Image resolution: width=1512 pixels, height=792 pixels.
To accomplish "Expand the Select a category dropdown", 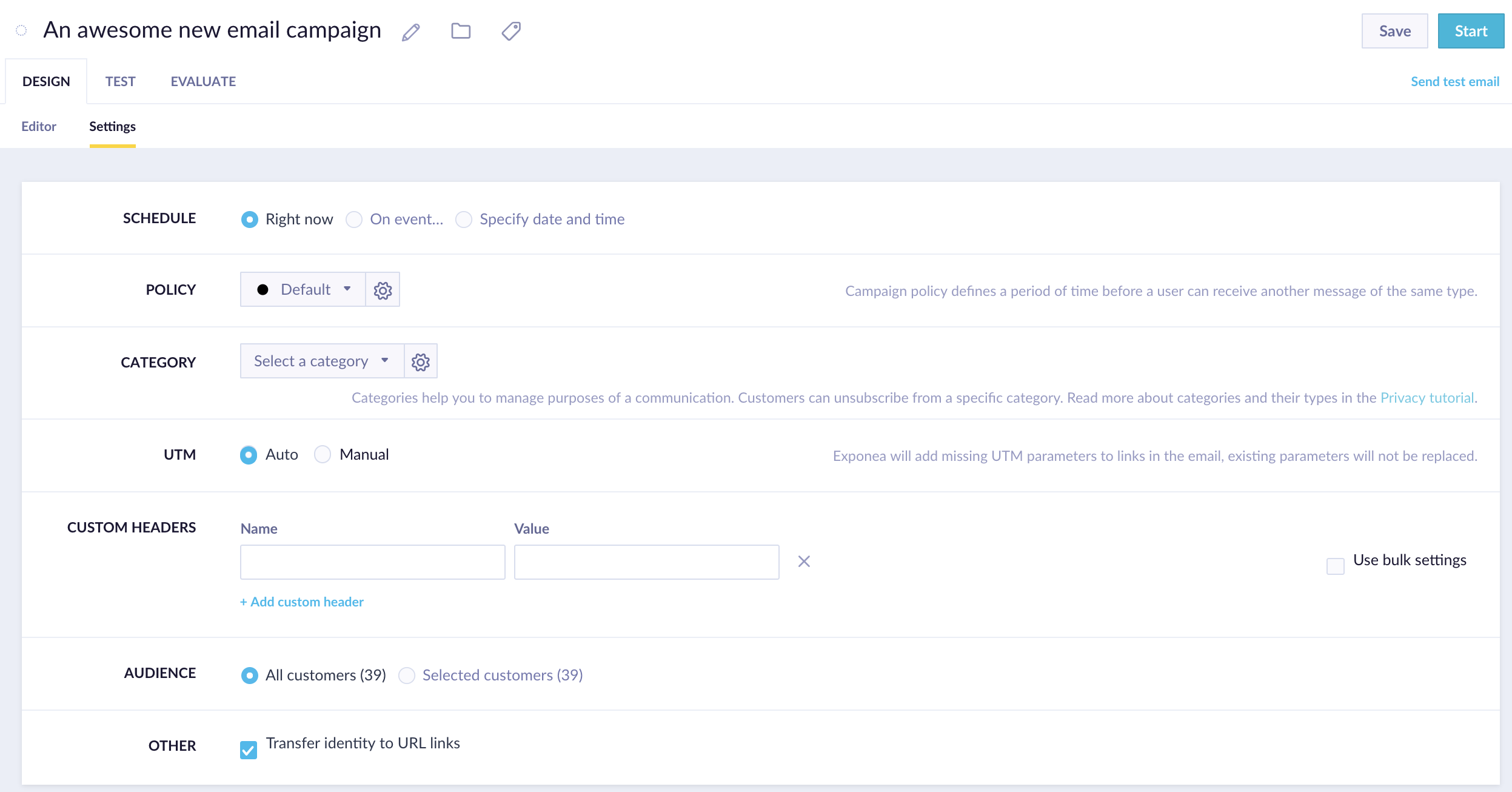I will [322, 361].
